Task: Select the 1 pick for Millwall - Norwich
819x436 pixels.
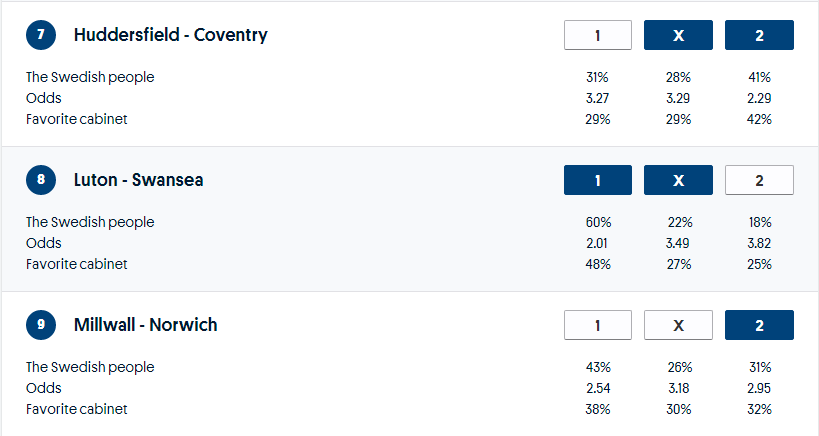Action: [x=598, y=325]
